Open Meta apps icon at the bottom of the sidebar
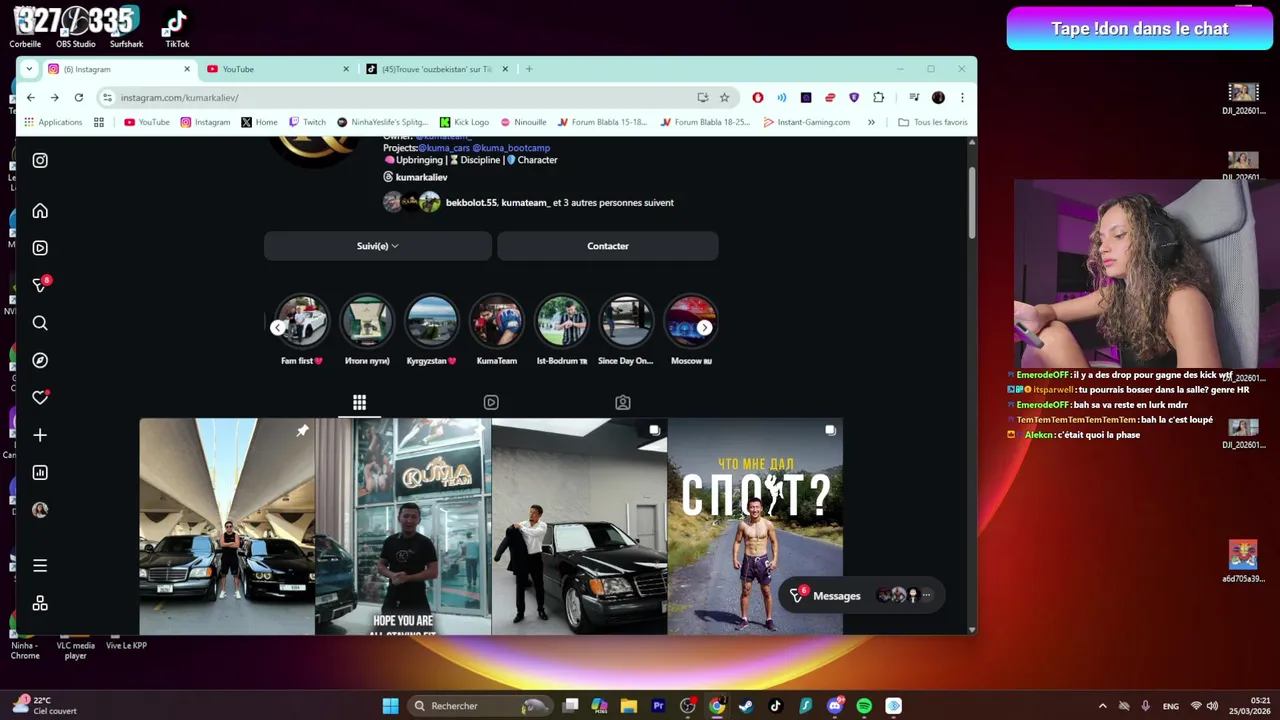 (x=40, y=603)
